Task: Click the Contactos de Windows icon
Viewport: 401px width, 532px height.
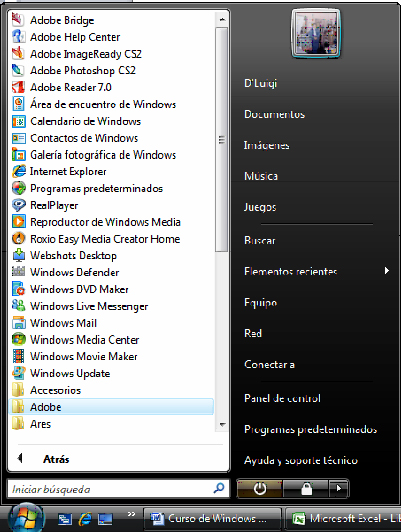Action: (x=18, y=138)
